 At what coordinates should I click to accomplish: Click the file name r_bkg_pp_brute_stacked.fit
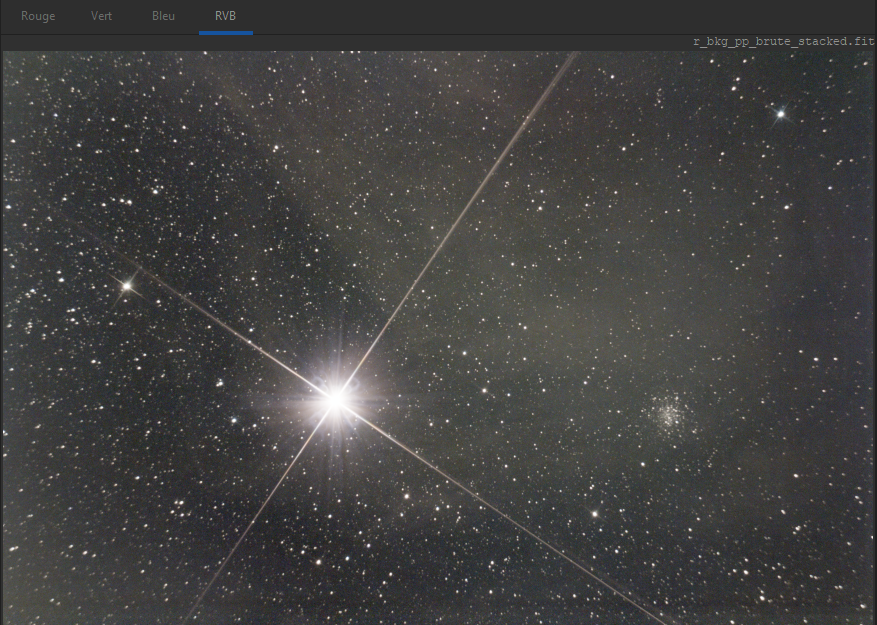783,41
